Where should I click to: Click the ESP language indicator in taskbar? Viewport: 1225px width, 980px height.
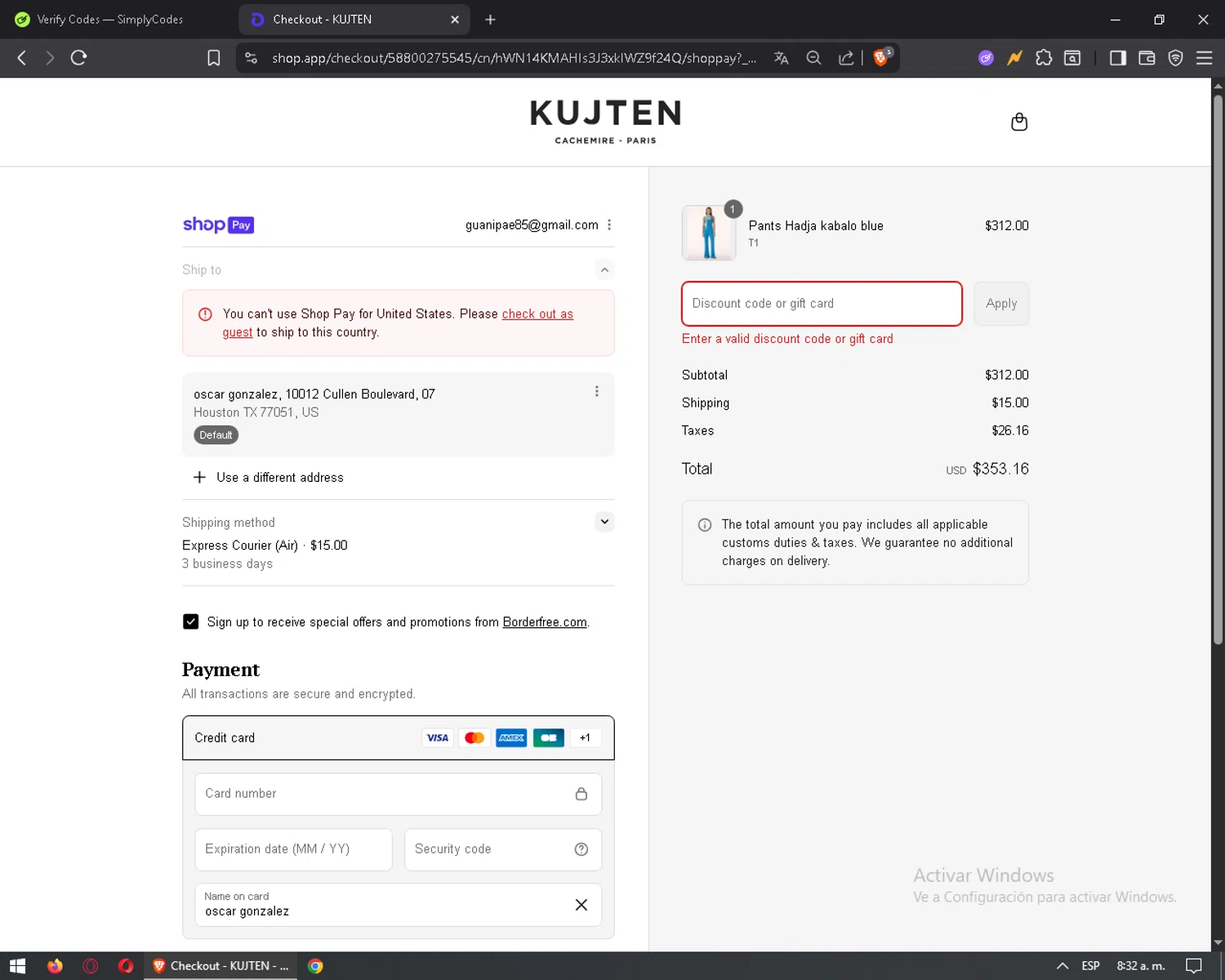(1090, 966)
